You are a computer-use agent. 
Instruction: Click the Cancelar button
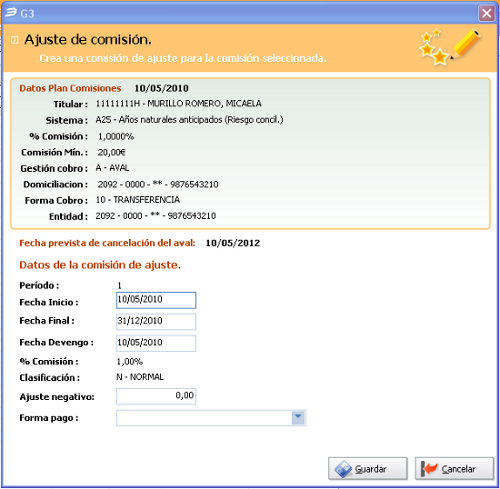point(454,469)
